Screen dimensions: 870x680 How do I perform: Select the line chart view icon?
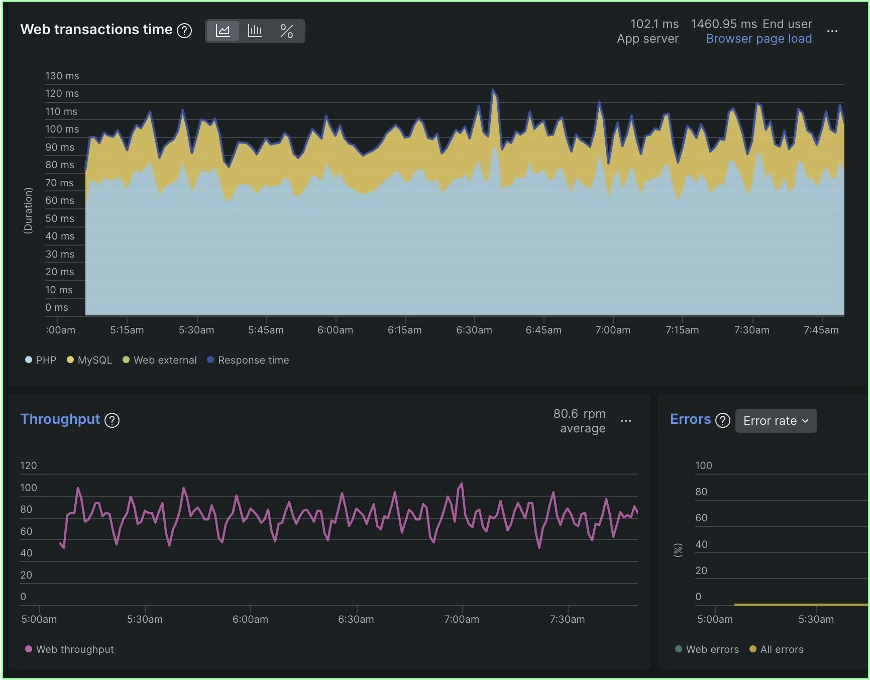(223, 31)
